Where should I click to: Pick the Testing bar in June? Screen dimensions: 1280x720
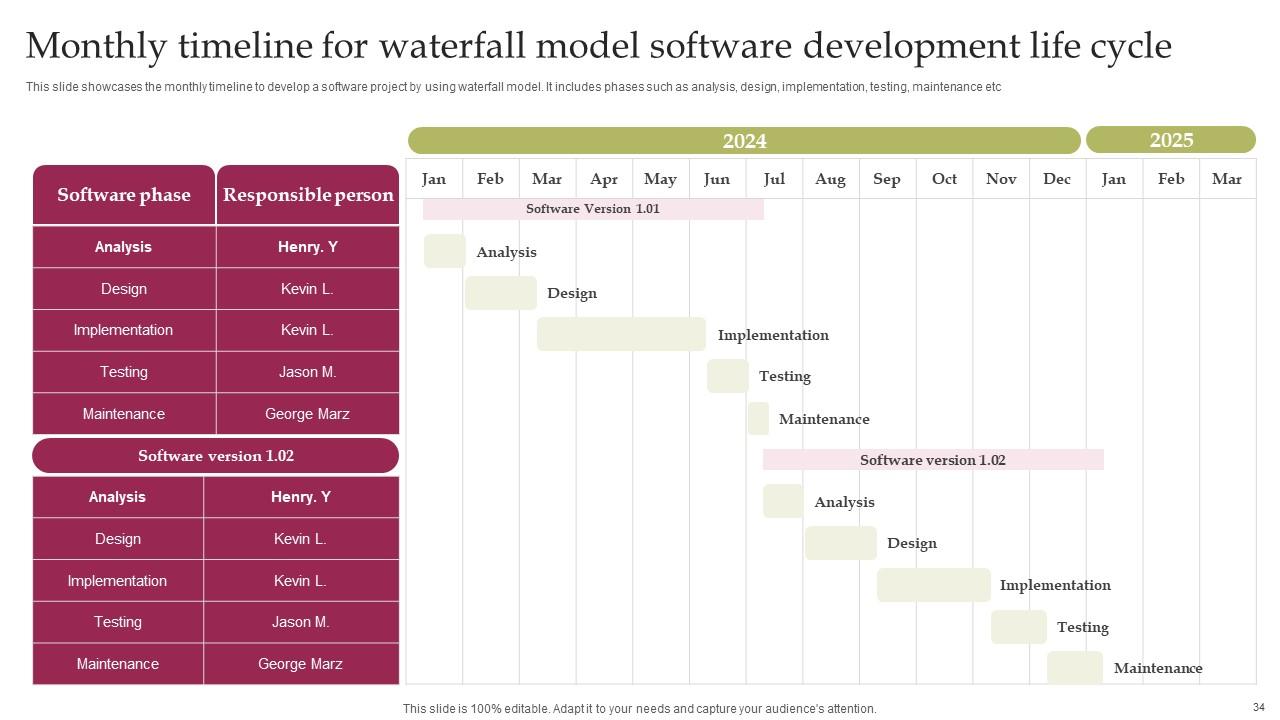(727, 376)
